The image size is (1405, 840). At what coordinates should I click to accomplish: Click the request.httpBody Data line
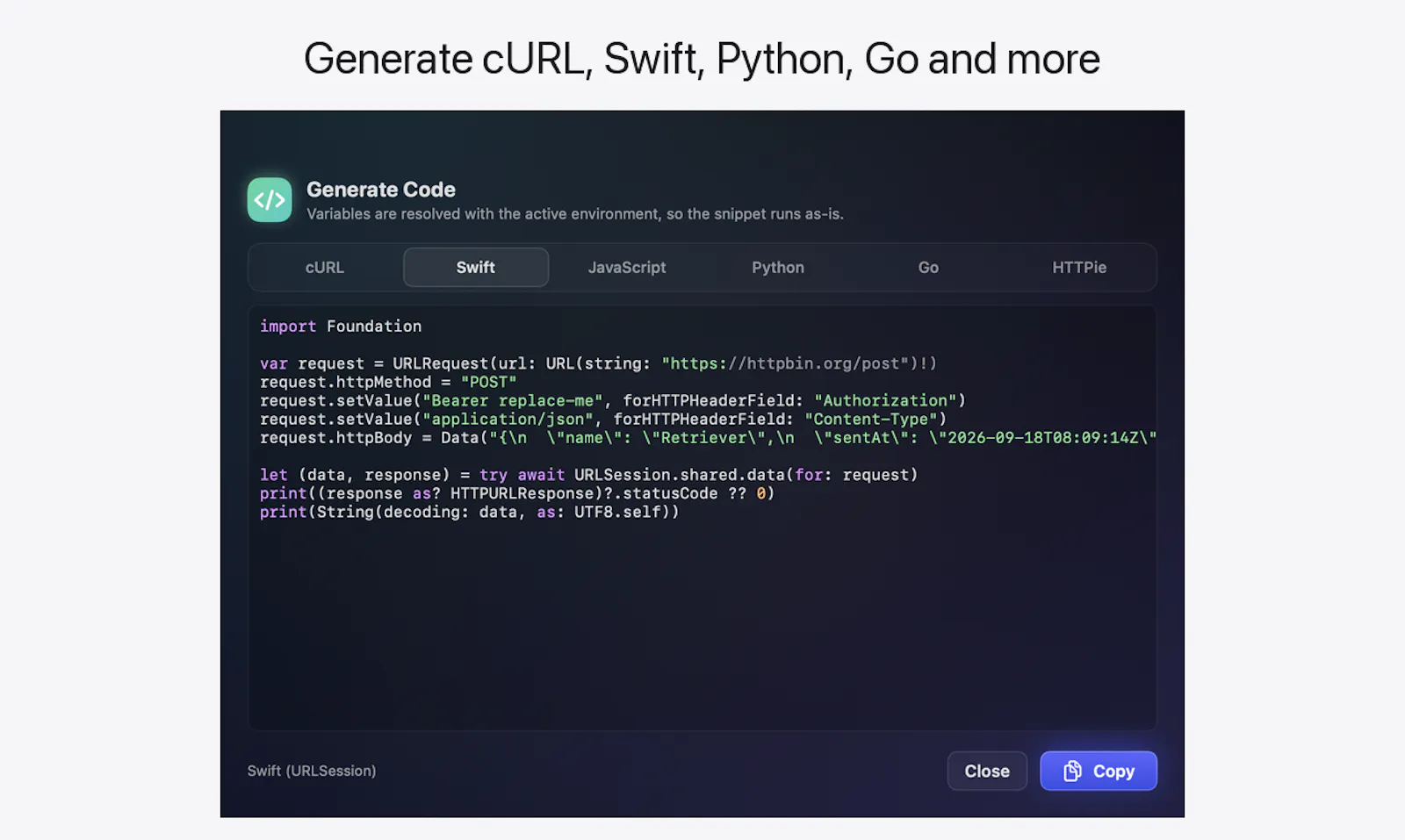point(708,437)
